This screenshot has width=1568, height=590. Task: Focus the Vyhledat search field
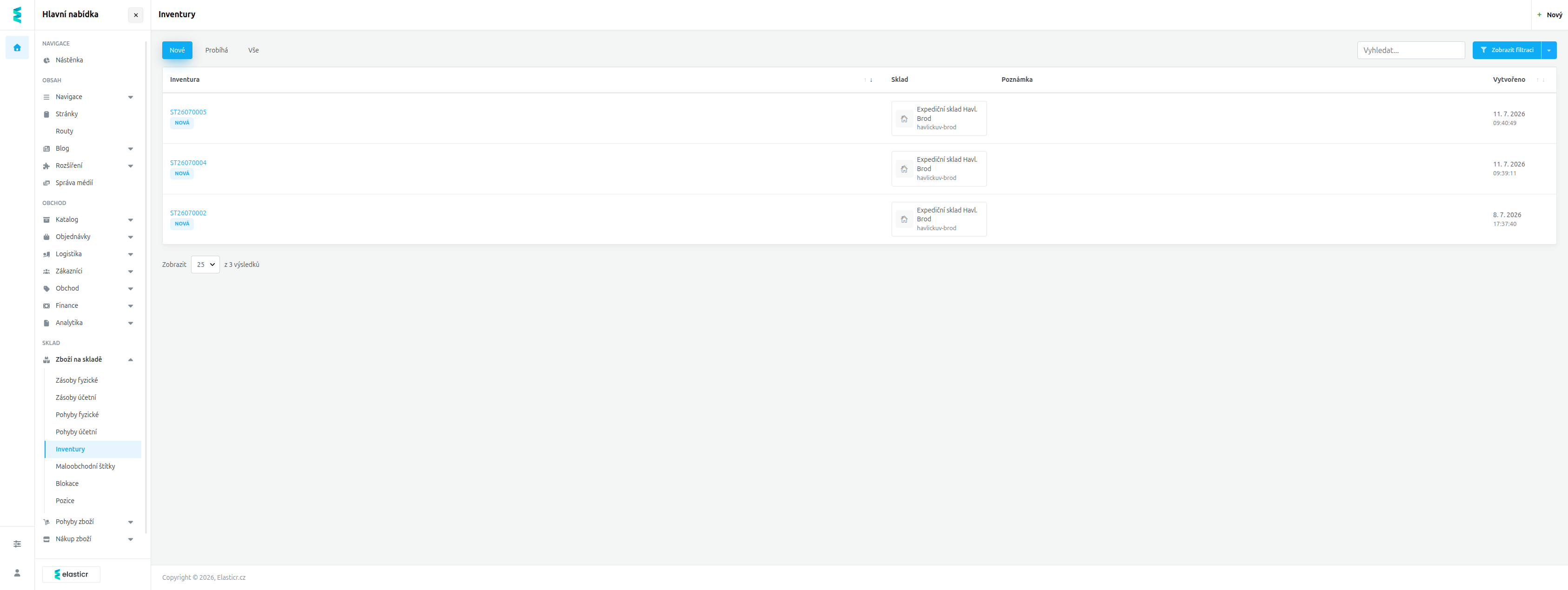1410,51
